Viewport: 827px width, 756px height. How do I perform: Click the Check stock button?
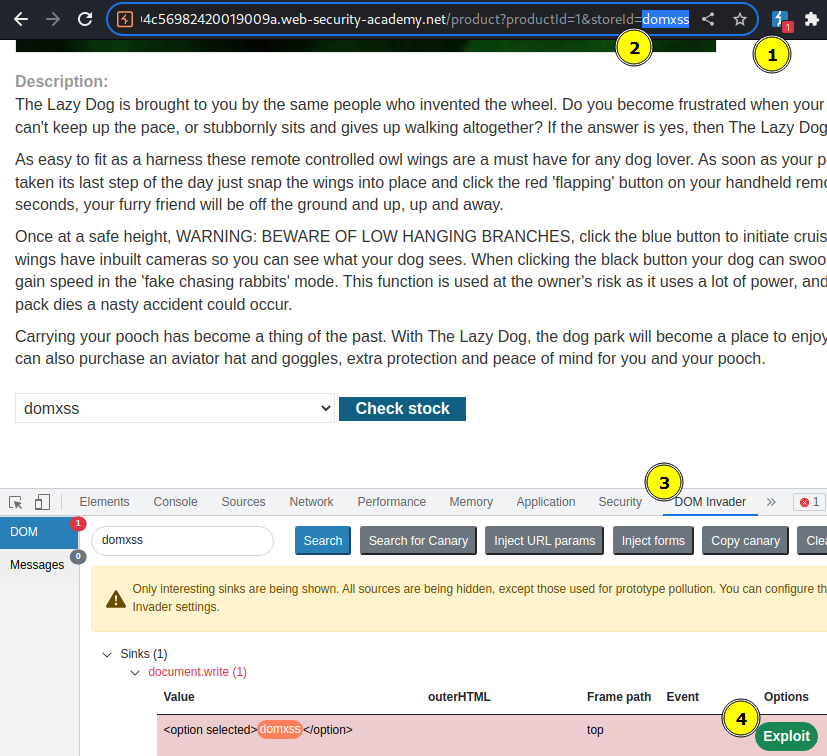point(402,409)
